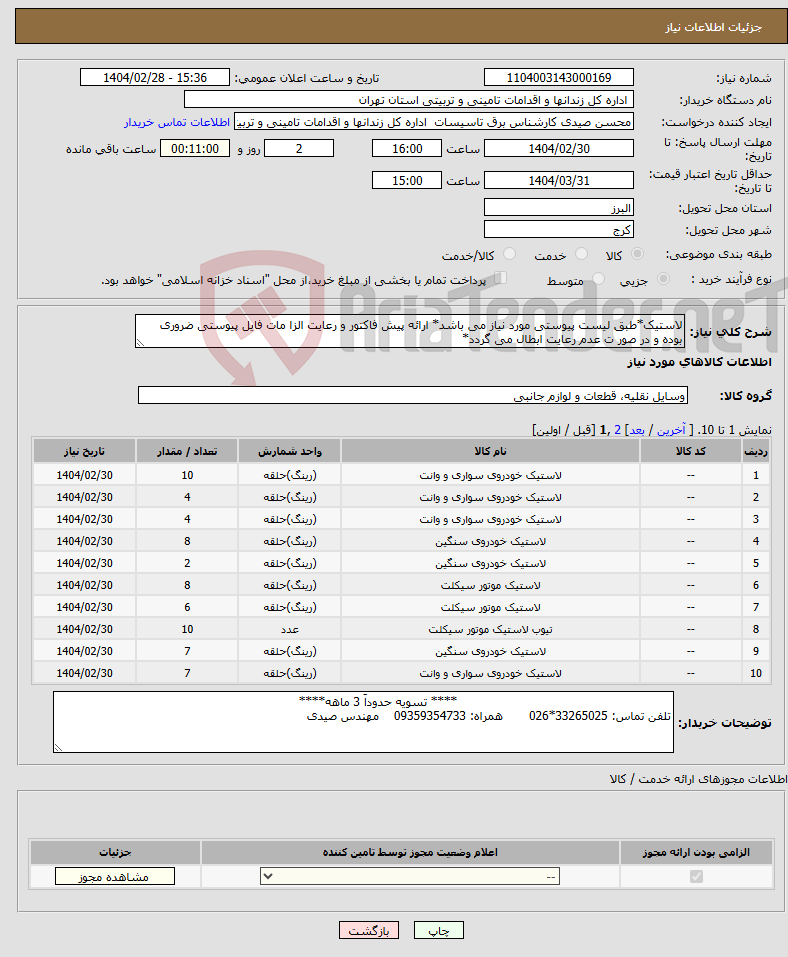This screenshot has height=957, width=788.
Task: Click the buyer organization name field
Action: [409, 99]
